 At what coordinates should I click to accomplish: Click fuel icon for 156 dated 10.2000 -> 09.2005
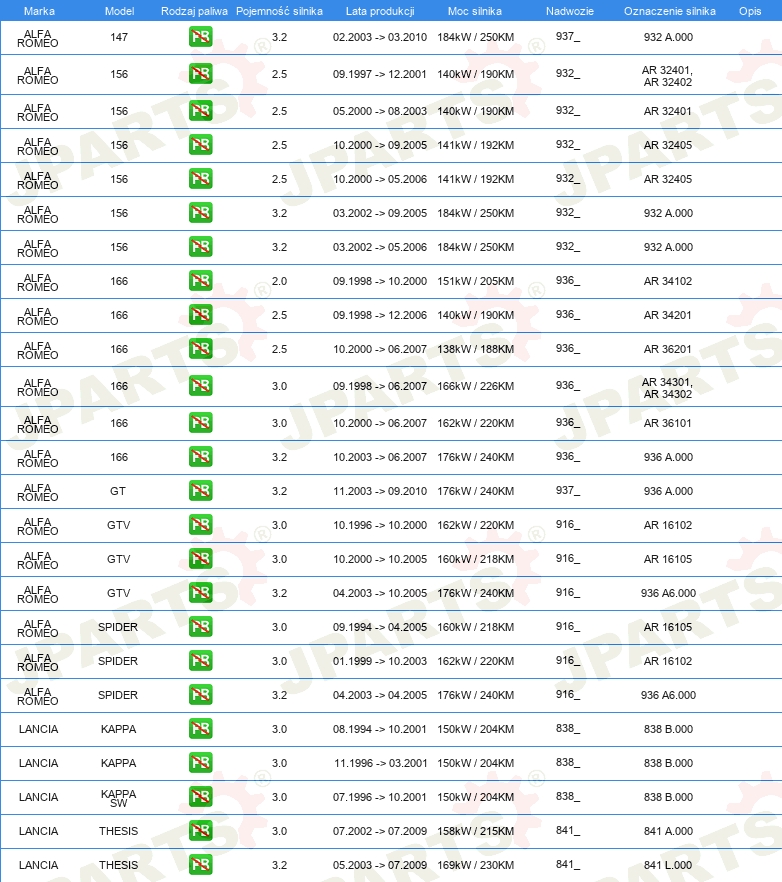pyautogui.click(x=201, y=145)
